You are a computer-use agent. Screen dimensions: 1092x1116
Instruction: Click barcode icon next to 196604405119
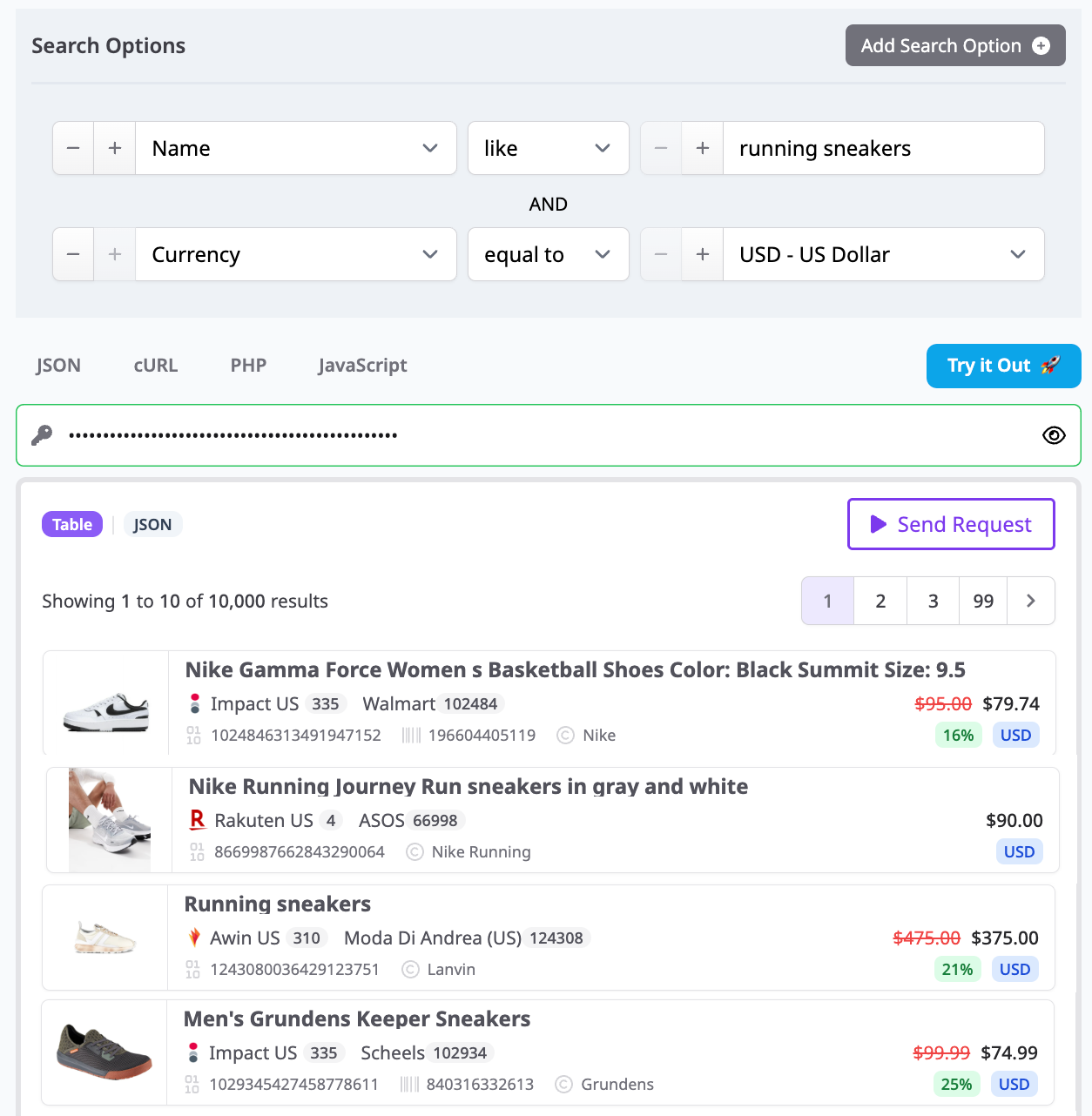[x=411, y=736]
